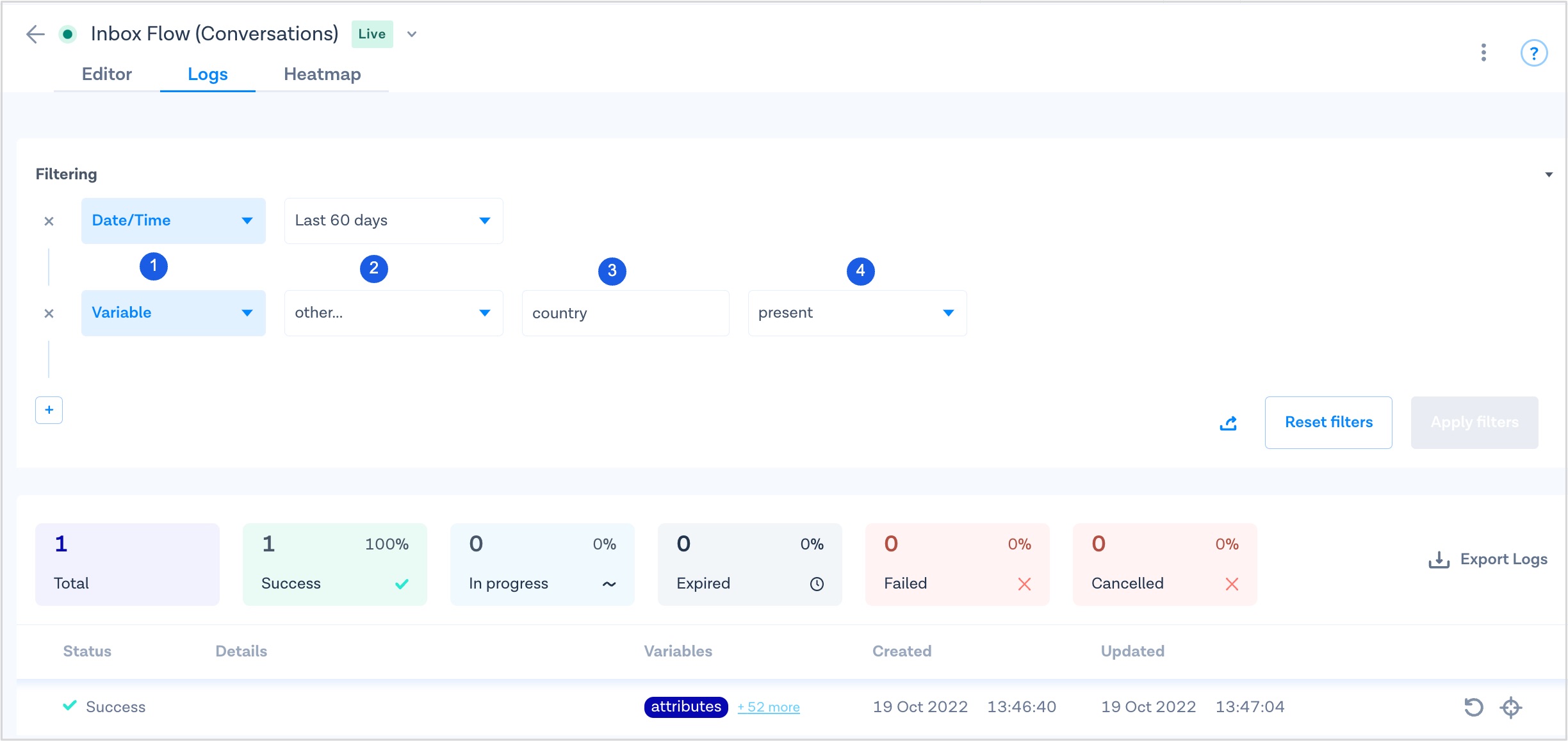Click the share filters icon

pyautogui.click(x=1228, y=423)
